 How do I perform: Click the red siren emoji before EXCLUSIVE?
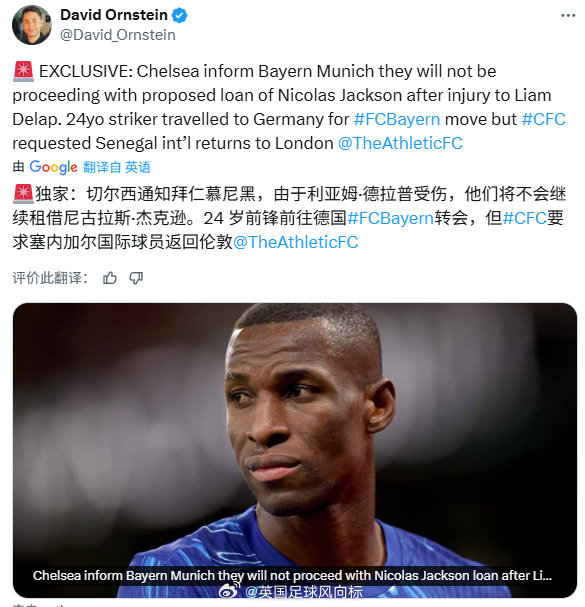23,72
